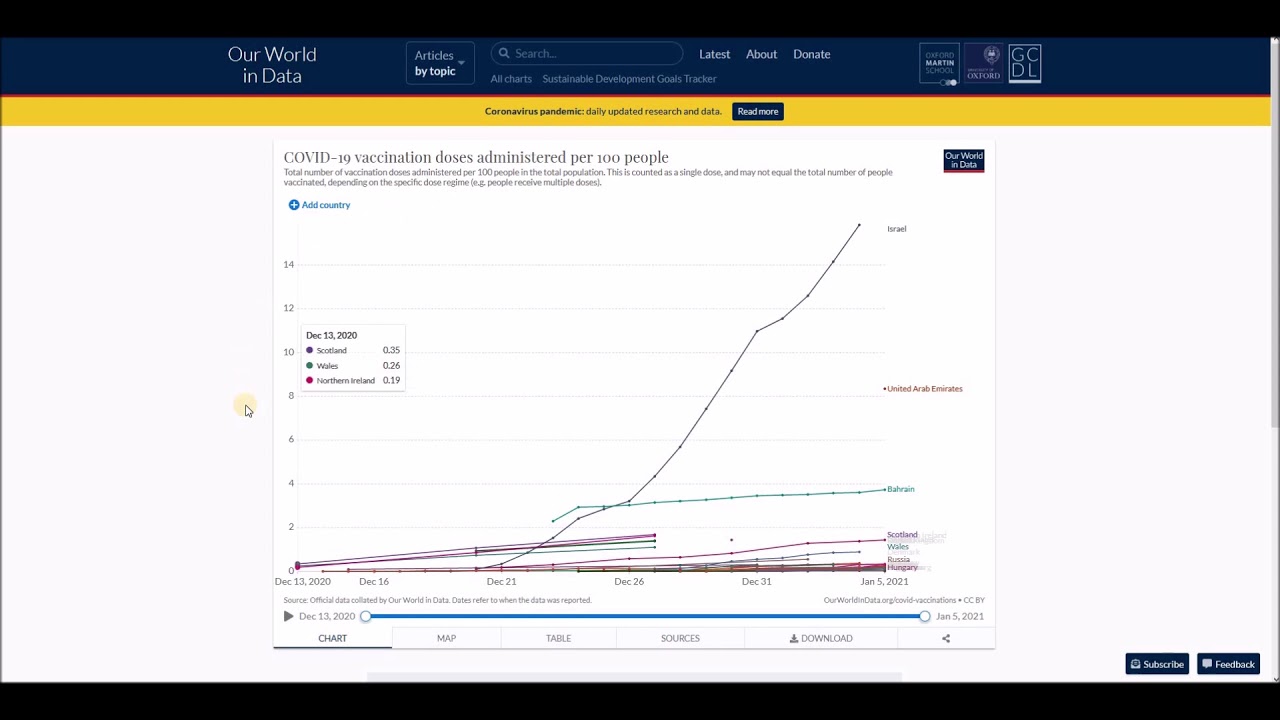Click the GCDL logo in header

click(1025, 63)
